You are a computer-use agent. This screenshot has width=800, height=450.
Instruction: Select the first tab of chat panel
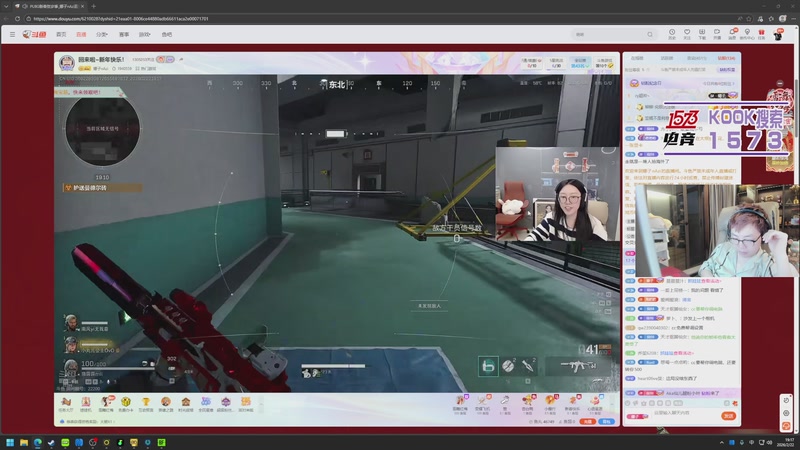(x=637, y=58)
